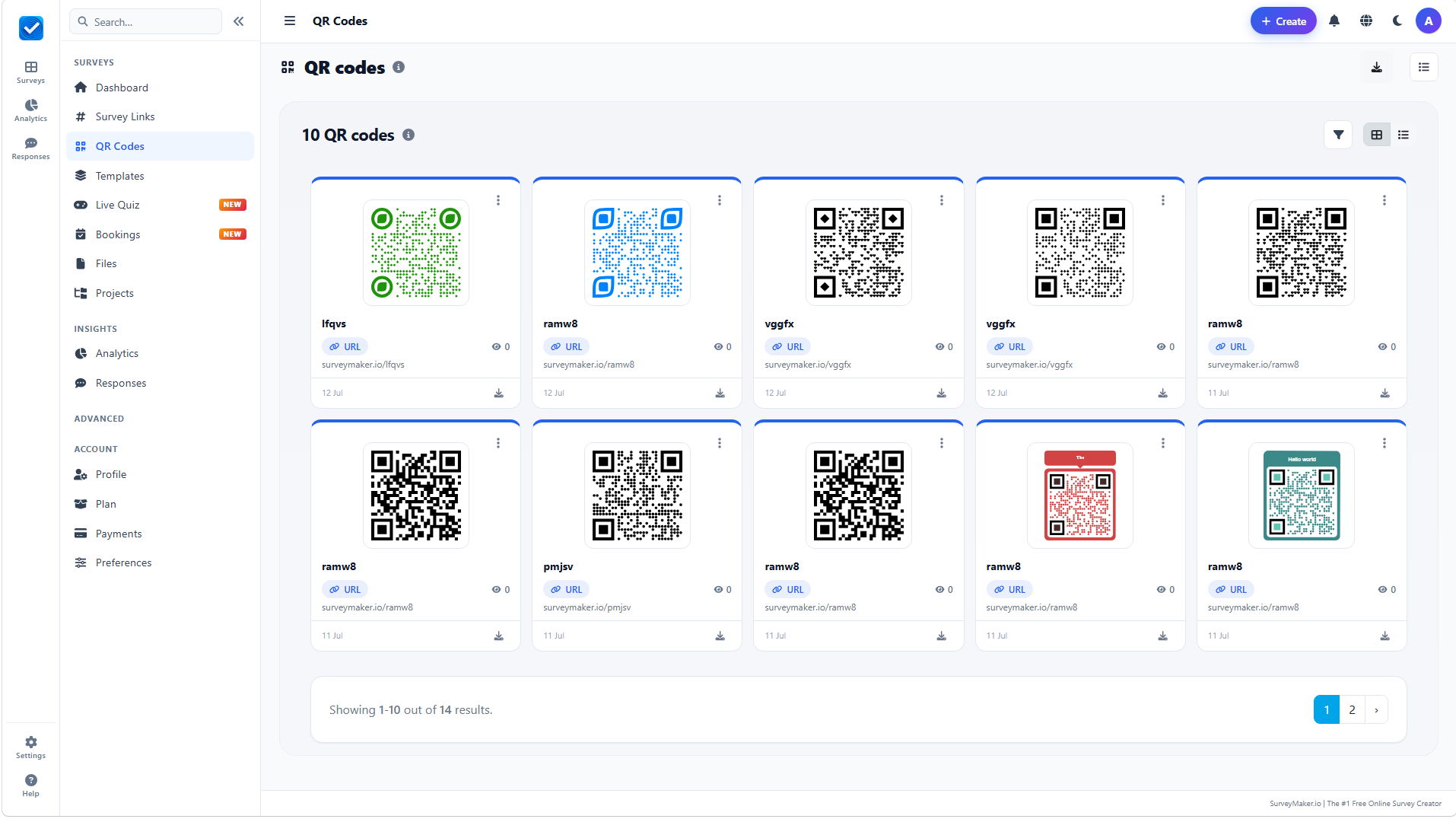
Task: Download the teal Hello world QR code
Action: pyautogui.click(x=1384, y=636)
